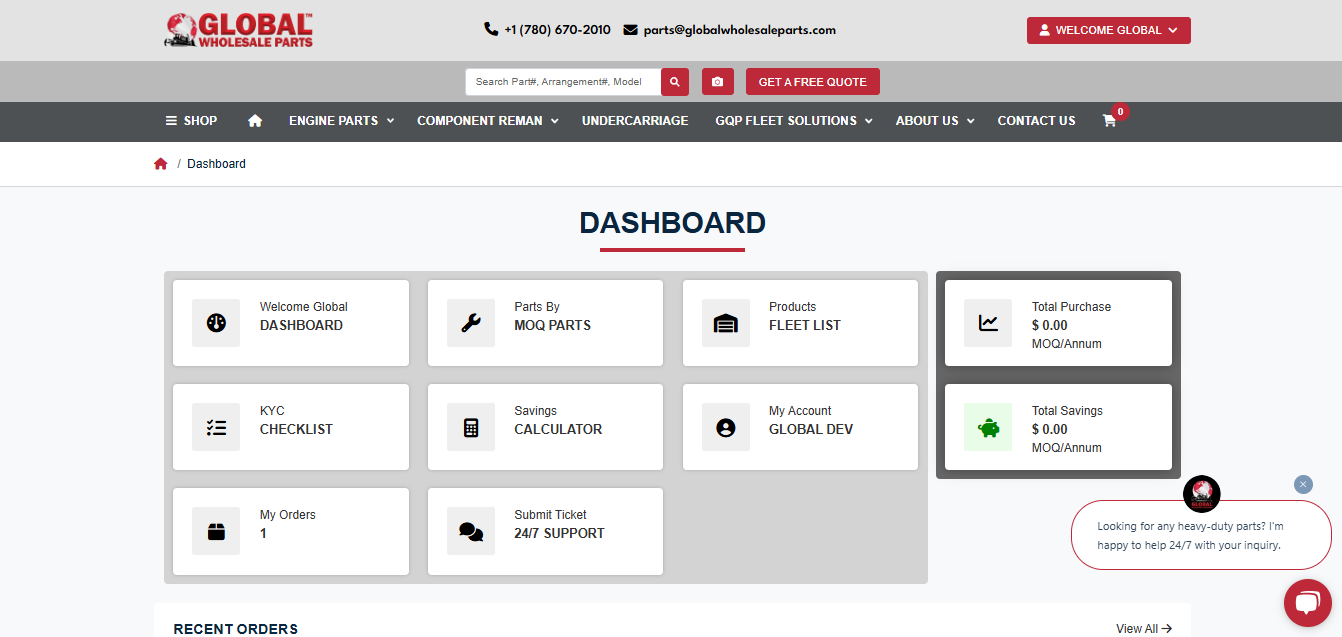This screenshot has width=1342, height=637.
Task: Open the live chat widget bubble
Action: click(1307, 602)
